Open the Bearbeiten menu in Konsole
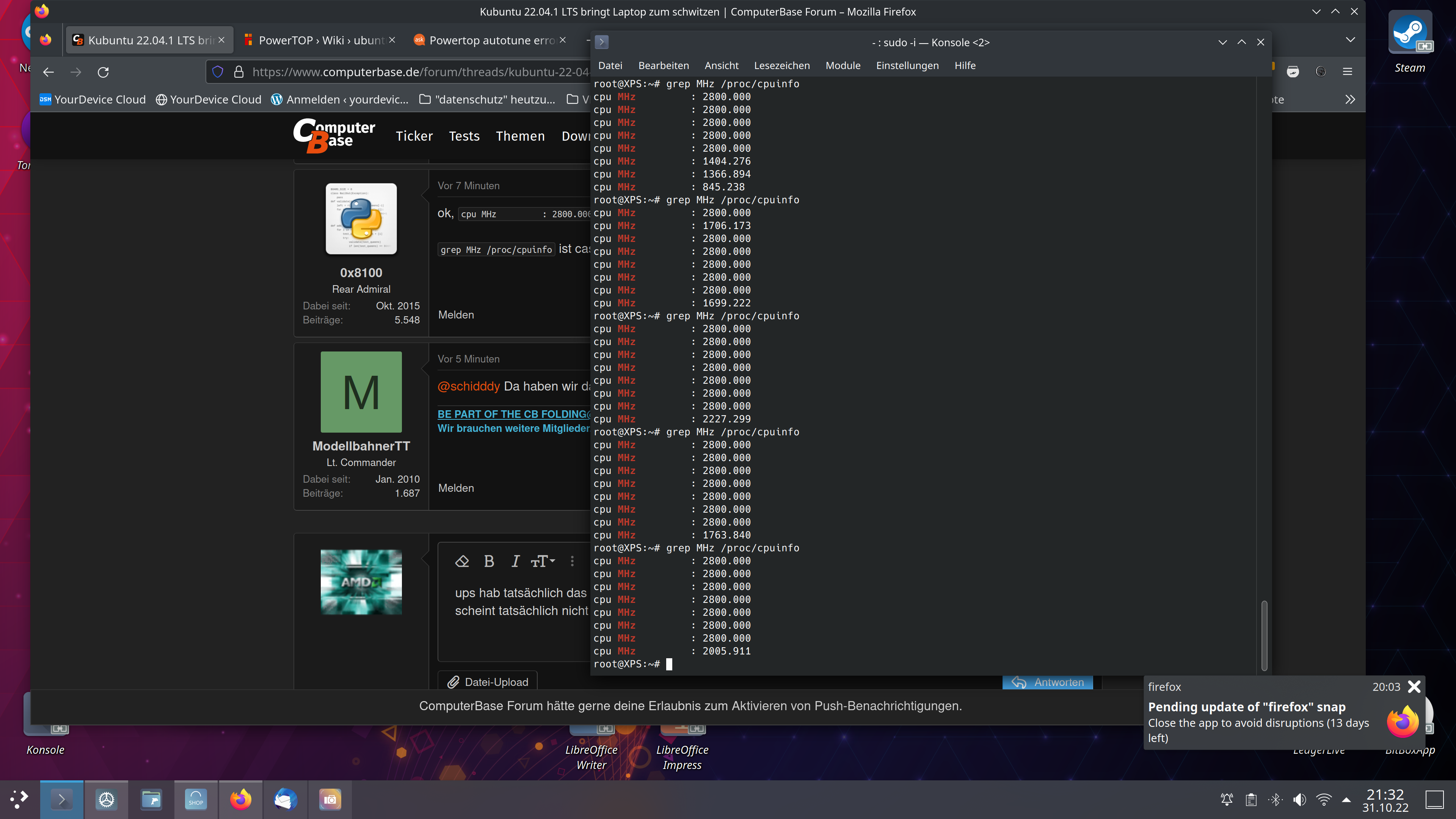The image size is (1456, 819). point(664,66)
